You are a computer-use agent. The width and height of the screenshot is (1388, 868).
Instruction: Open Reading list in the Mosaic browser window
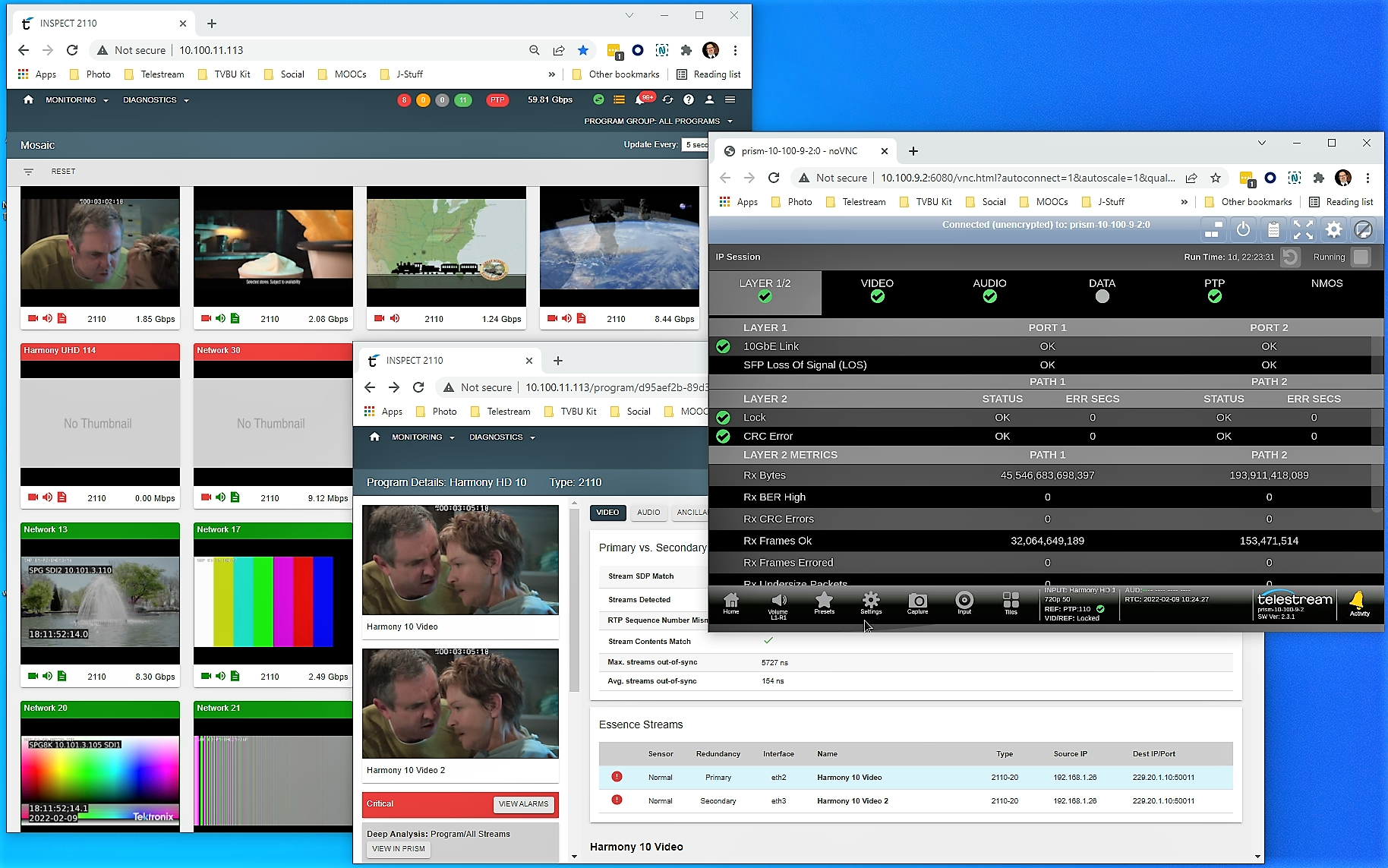708,74
